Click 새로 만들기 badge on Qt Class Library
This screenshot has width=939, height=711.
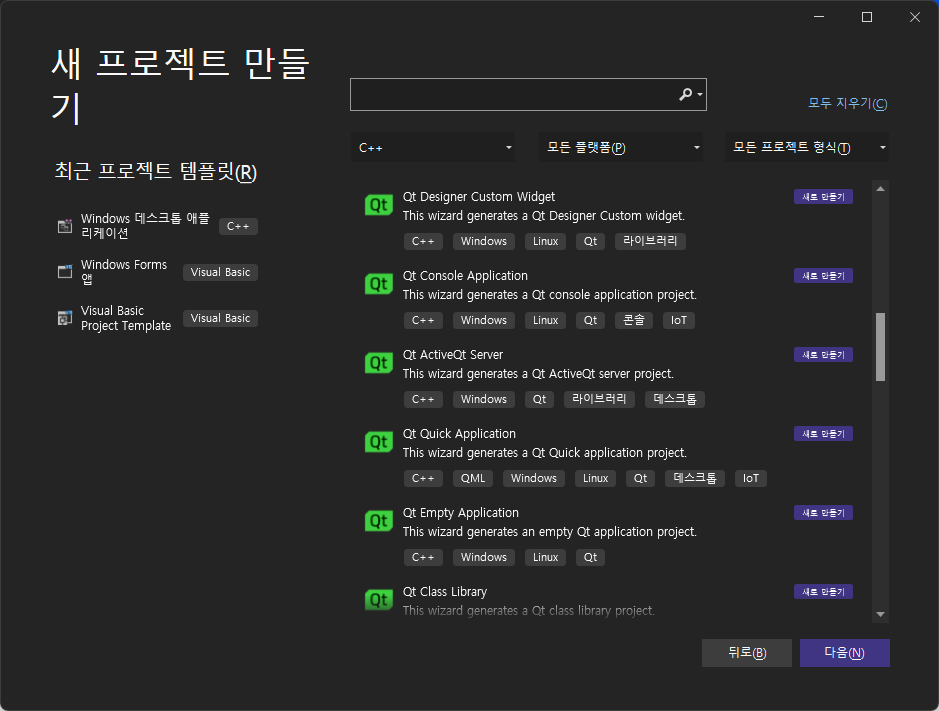point(823,592)
